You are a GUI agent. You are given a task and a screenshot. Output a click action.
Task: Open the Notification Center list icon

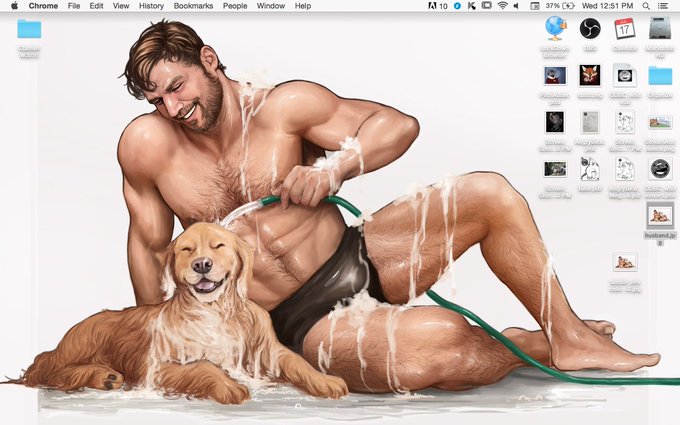tap(663, 6)
